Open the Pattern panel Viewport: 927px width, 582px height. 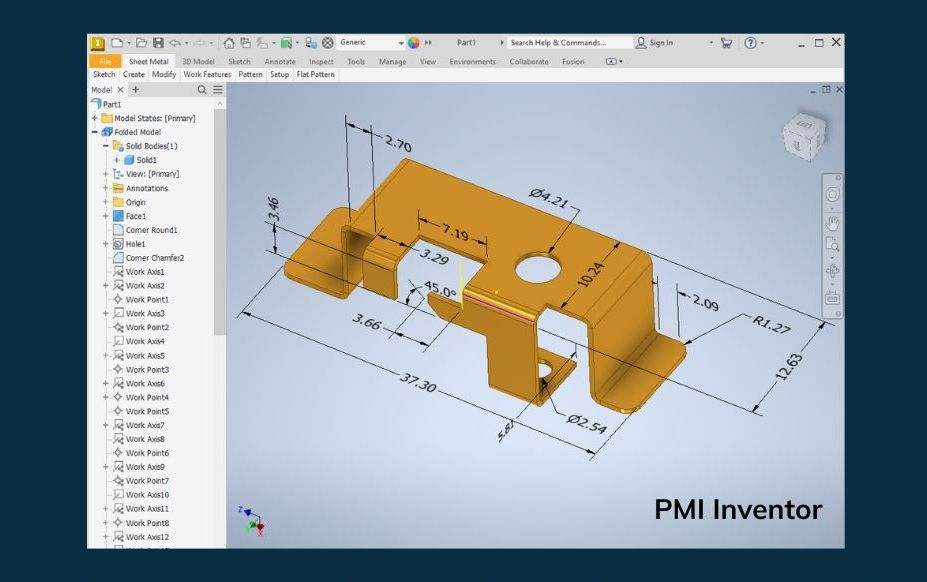pyautogui.click(x=250, y=75)
